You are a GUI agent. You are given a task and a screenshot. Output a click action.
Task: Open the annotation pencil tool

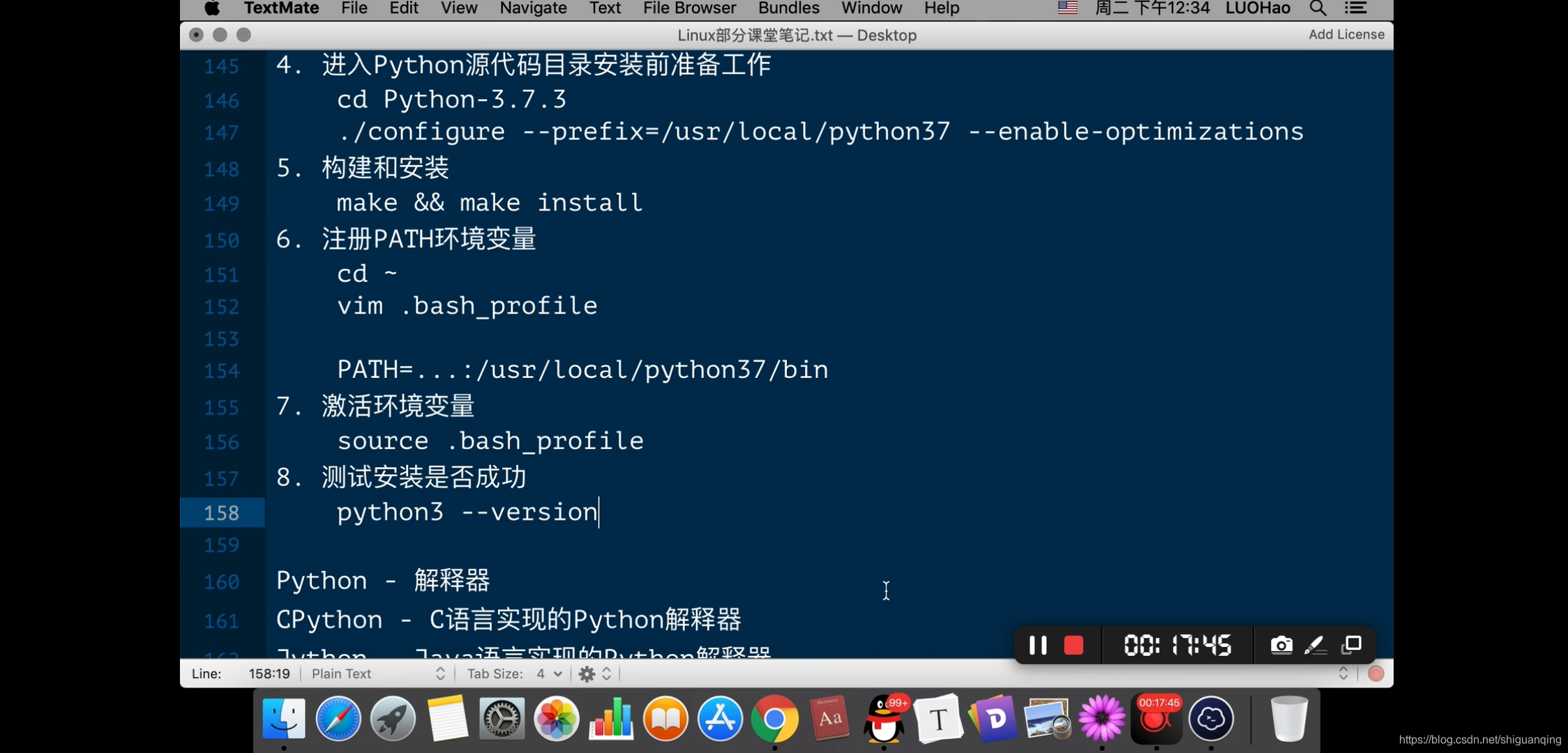[1316, 645]
